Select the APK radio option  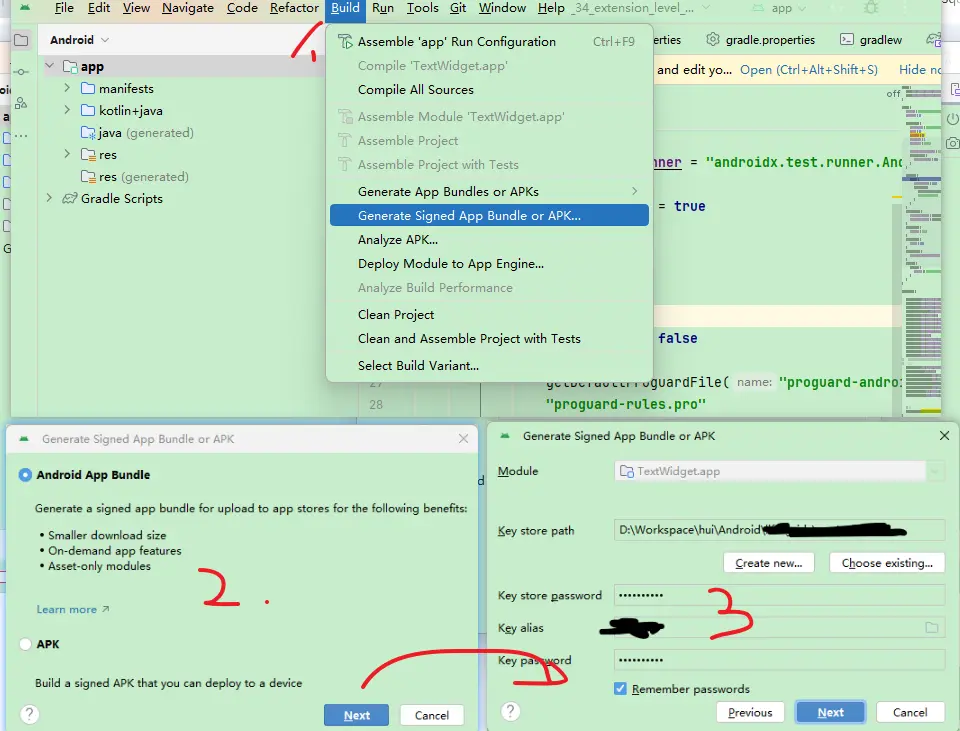click(x=26, y=644)
